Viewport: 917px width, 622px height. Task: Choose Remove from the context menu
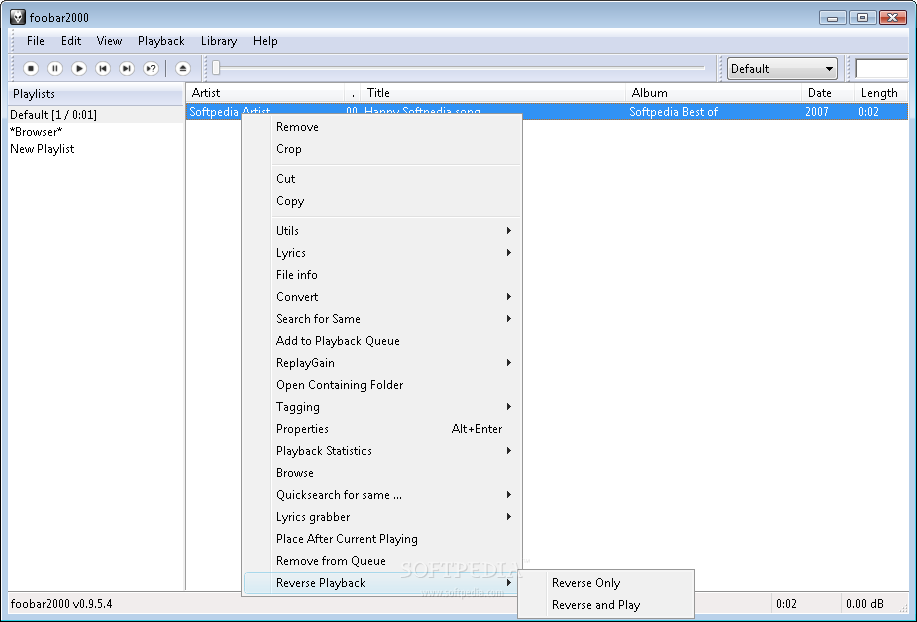click(381, 127)
